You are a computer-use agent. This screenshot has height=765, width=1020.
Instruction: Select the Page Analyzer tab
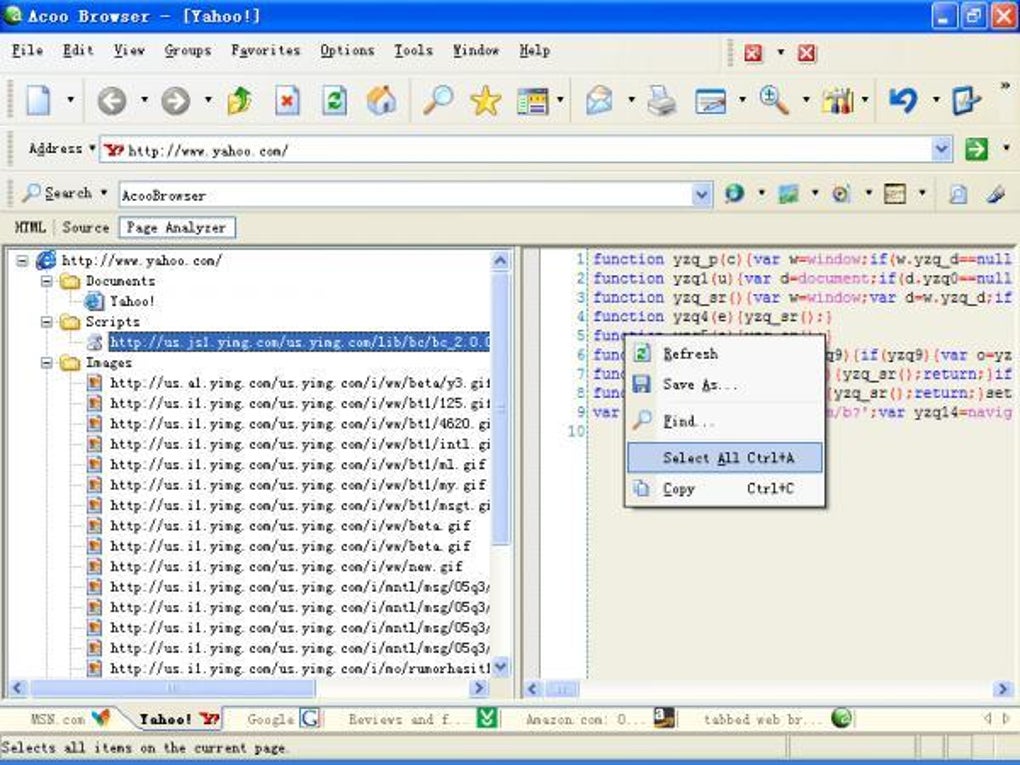pyautogui.click(x=176, y=228)
